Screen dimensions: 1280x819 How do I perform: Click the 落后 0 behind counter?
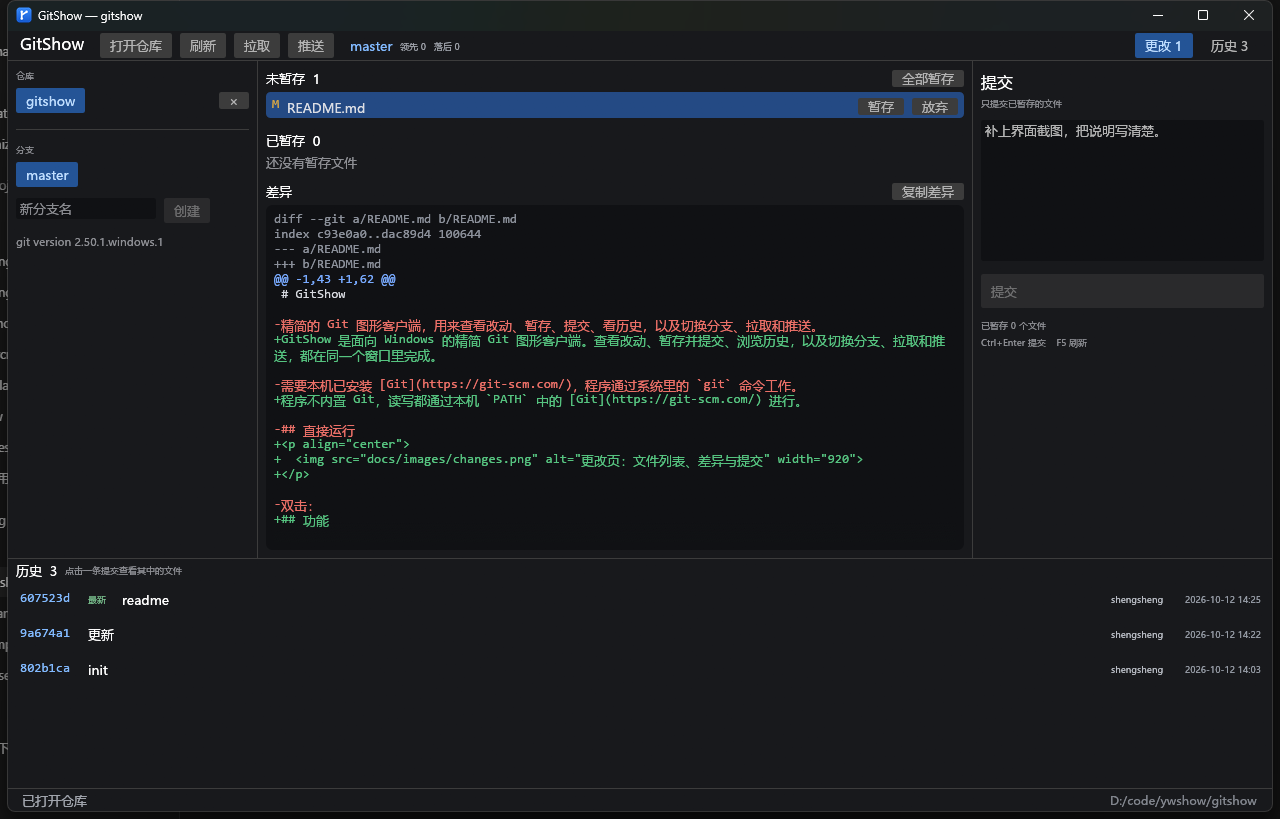447,47
